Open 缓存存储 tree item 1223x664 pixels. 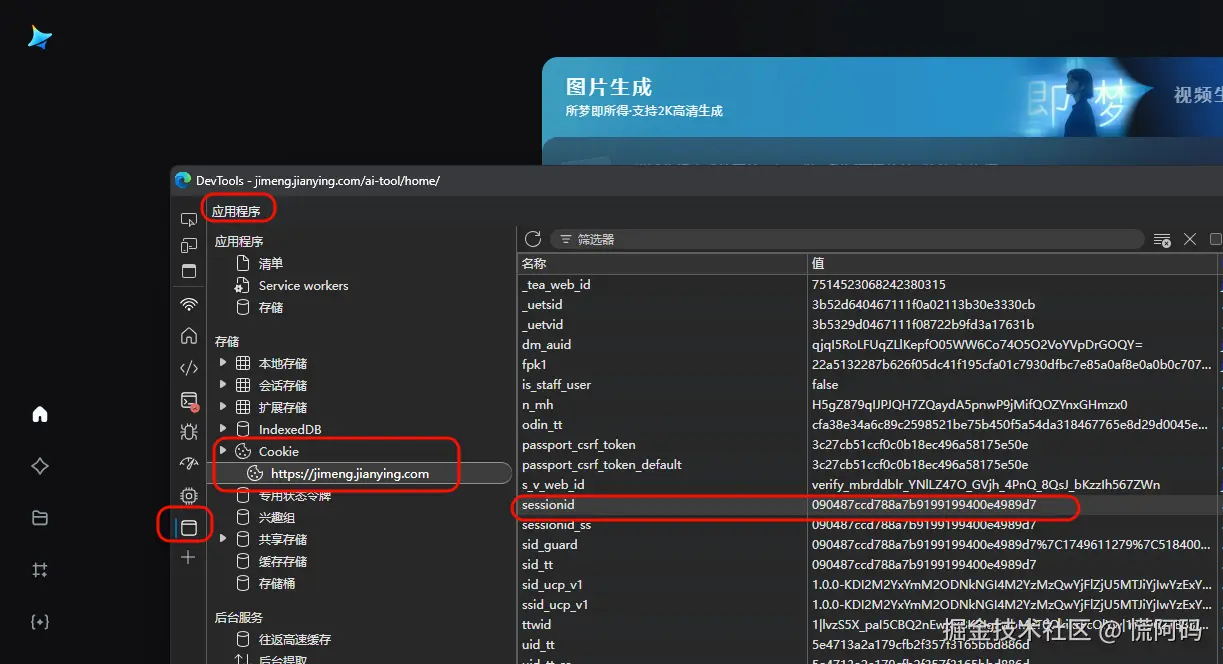click(x=283, y=562)
